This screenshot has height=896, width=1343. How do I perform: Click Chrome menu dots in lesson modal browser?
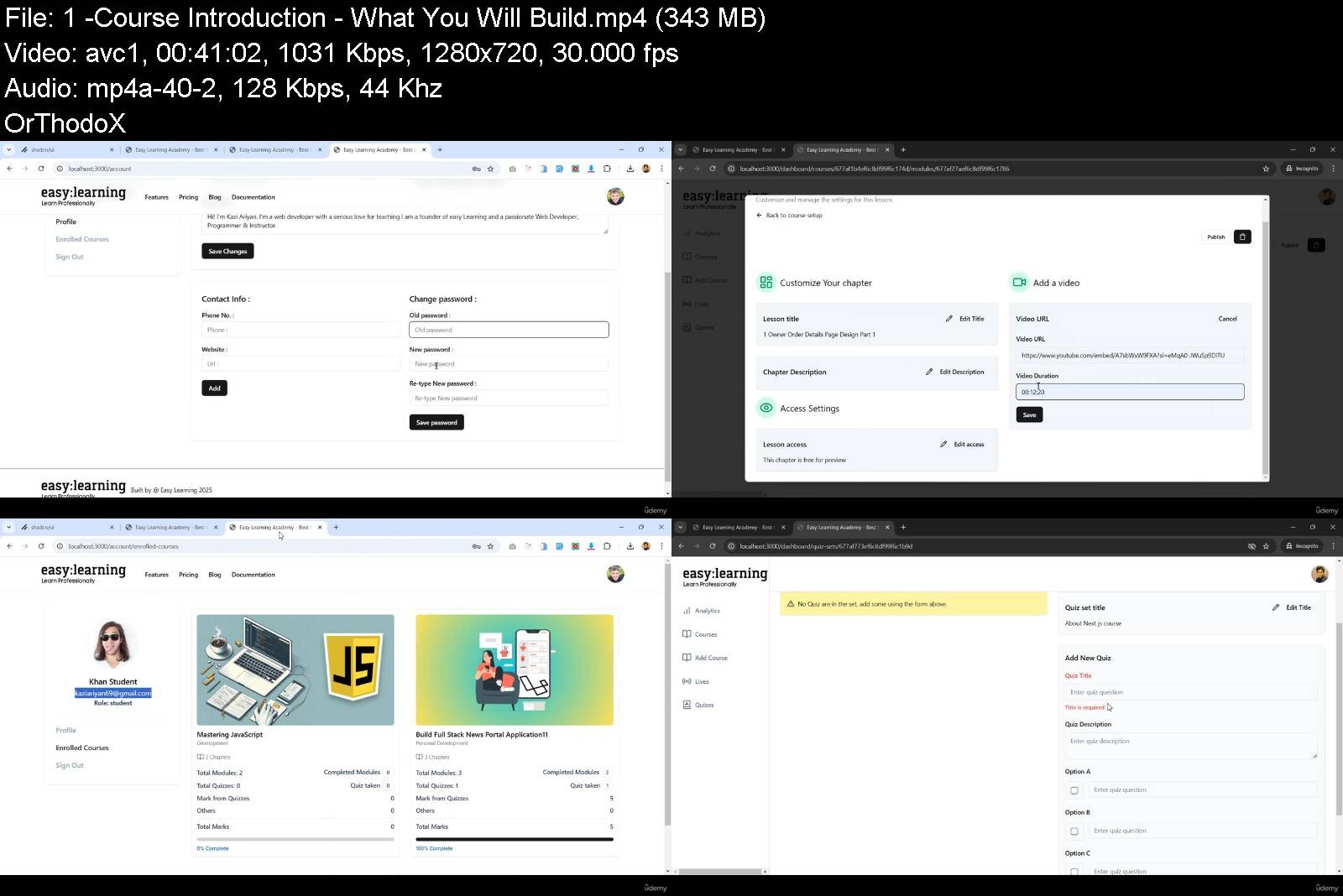click(1333, 169)
